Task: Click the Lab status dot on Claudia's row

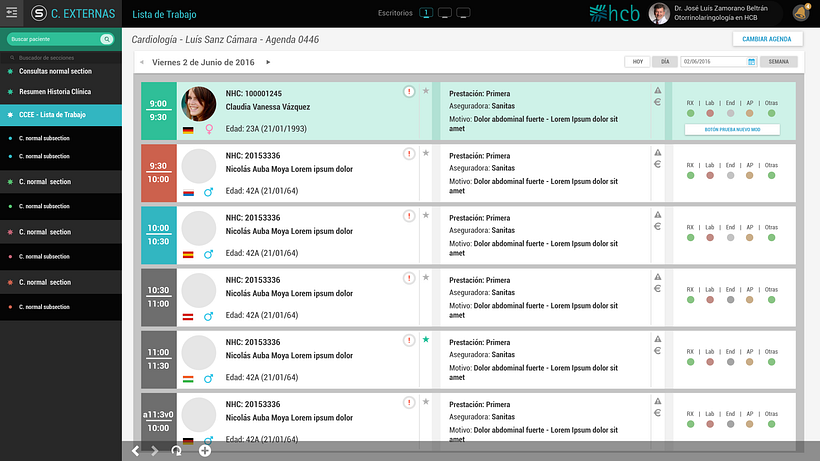Action: point(710,113)
